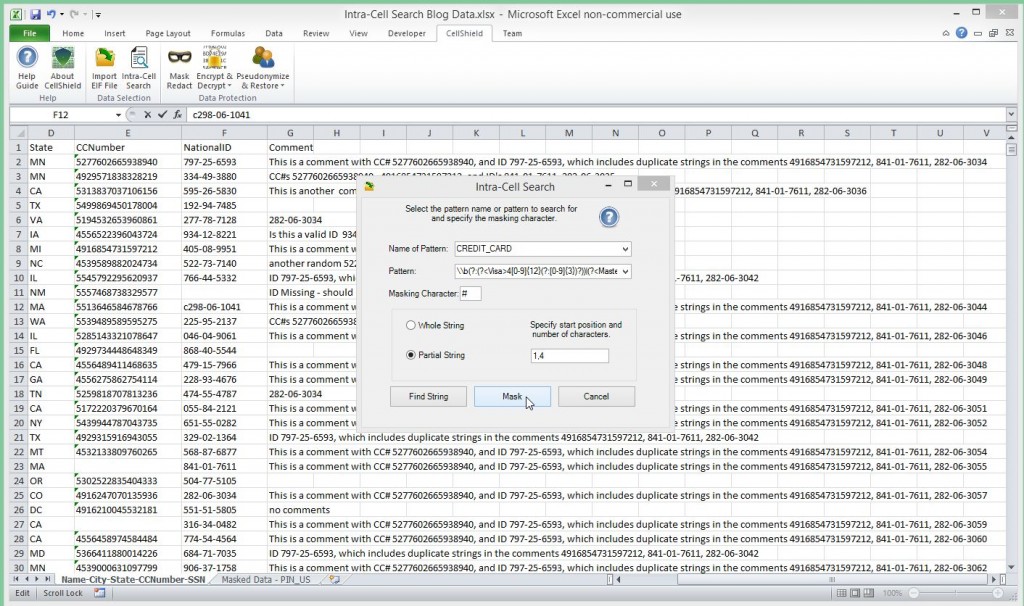Click the Mask Redact icon
Viewport: 1024px width, 606px height.
179,67
